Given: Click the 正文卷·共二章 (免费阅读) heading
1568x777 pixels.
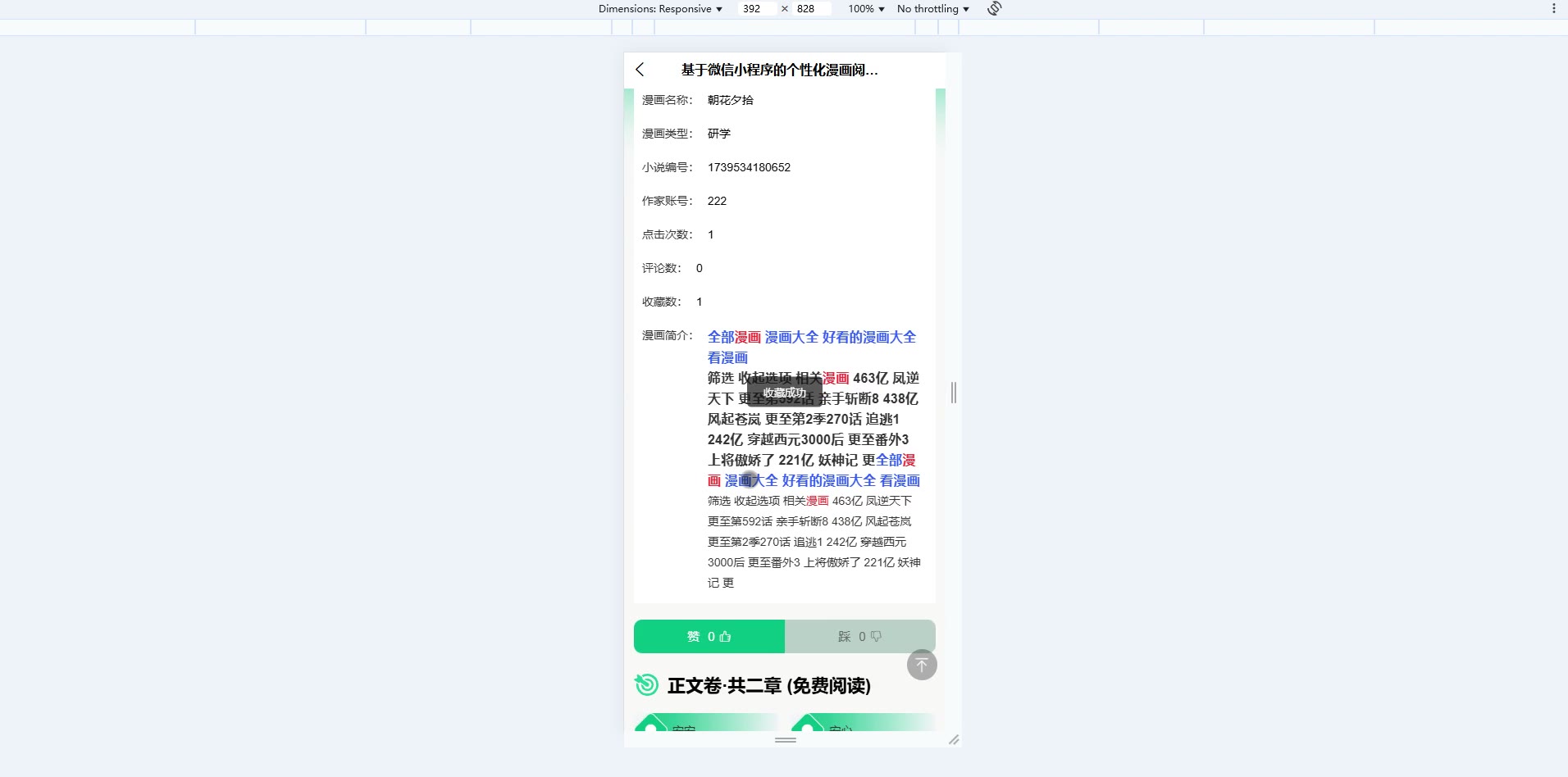Looking at the screenshot, I should tap(769, 686).
